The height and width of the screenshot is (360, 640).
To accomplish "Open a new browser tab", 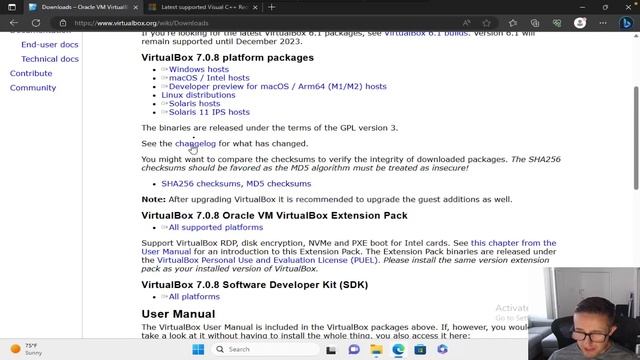I will (271, 7).
